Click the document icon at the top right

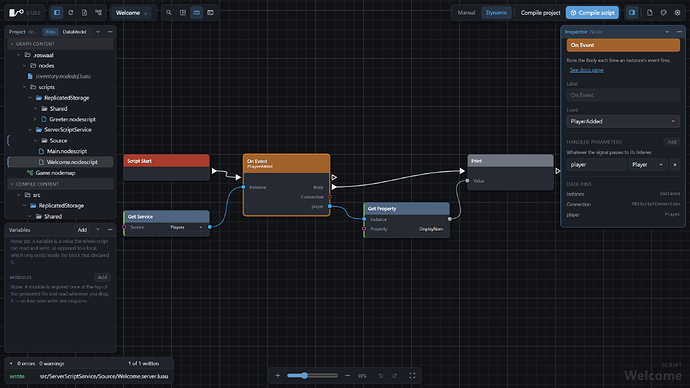(x=650, y=12)
